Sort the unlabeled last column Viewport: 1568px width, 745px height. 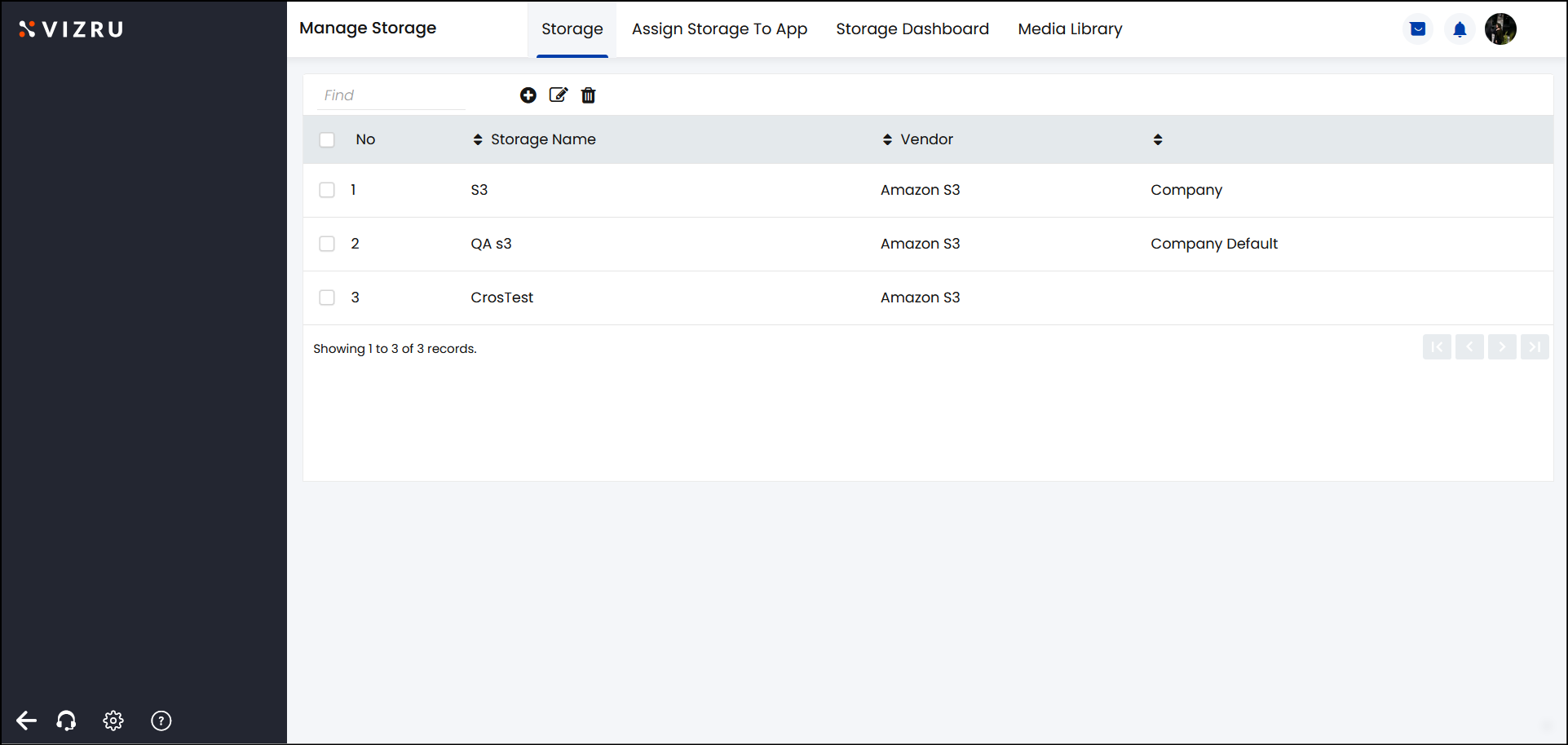tap(1158, 139)
